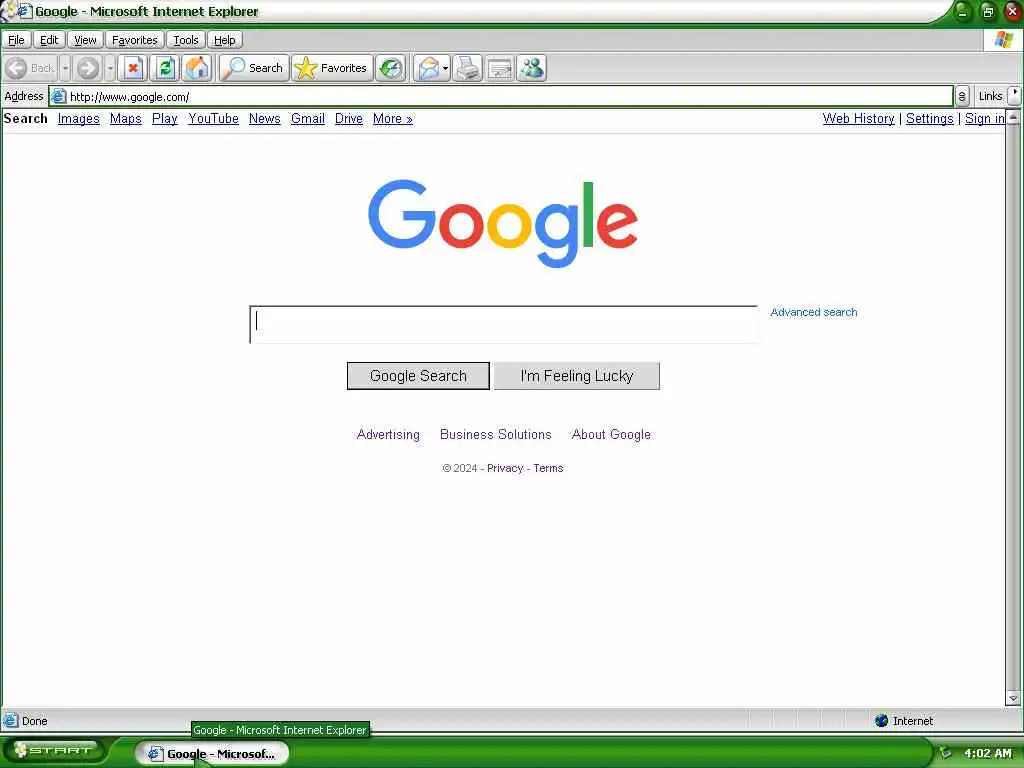Open Messenger people icon
The width and height of the screenshot is (1024, 768).
tap(532, 68)
